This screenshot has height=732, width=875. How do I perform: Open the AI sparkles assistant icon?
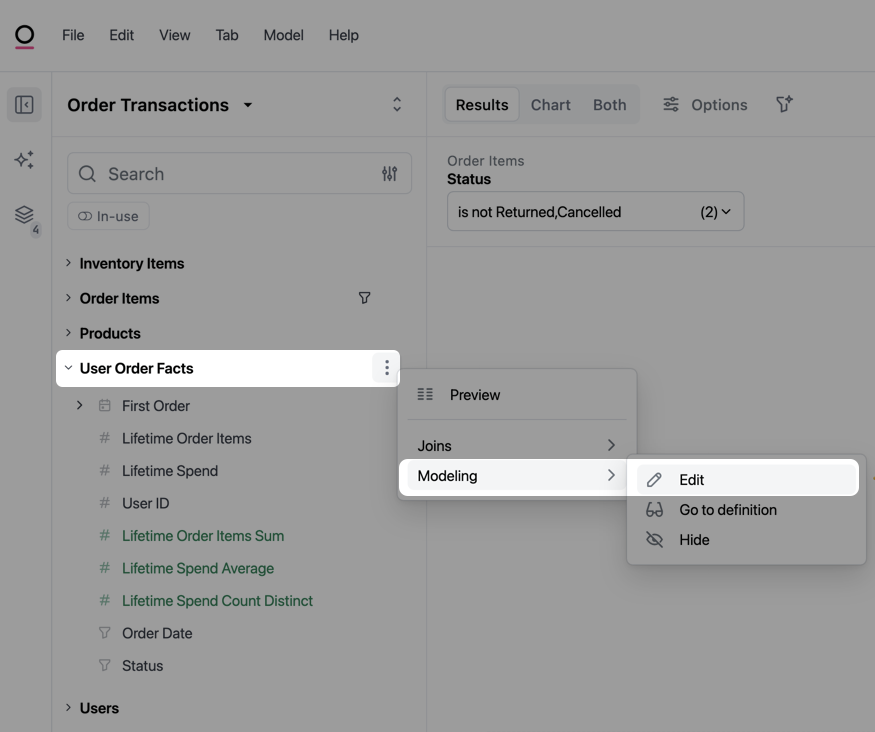(x=25, y=160)
